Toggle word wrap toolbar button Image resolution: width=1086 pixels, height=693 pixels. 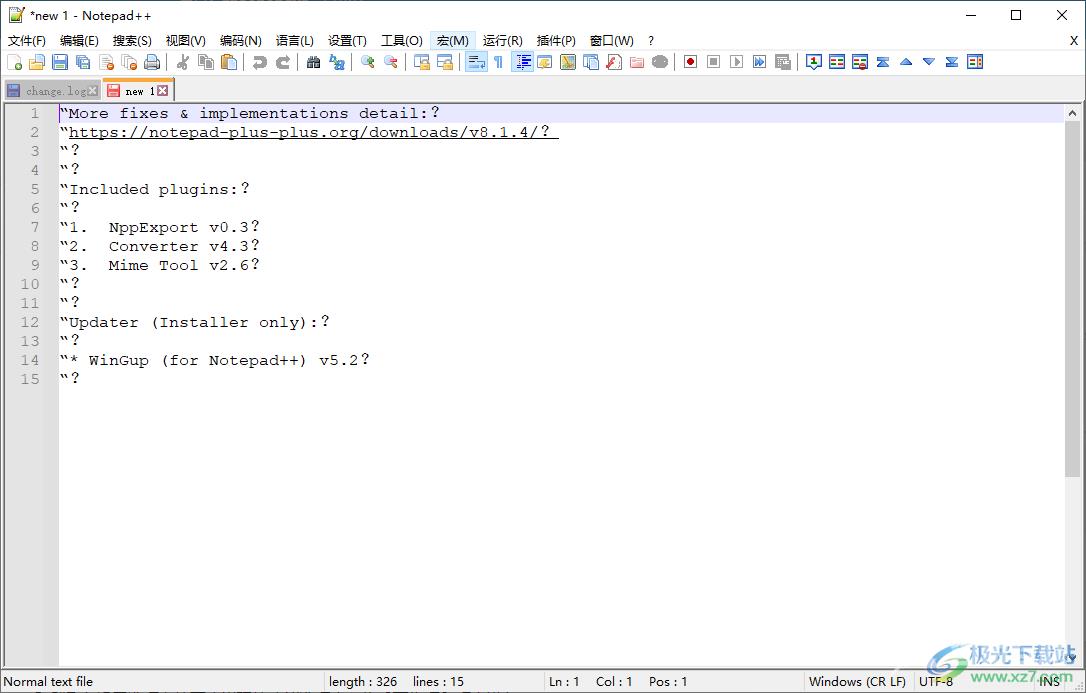pyautogui.click(x=476, y=62)
